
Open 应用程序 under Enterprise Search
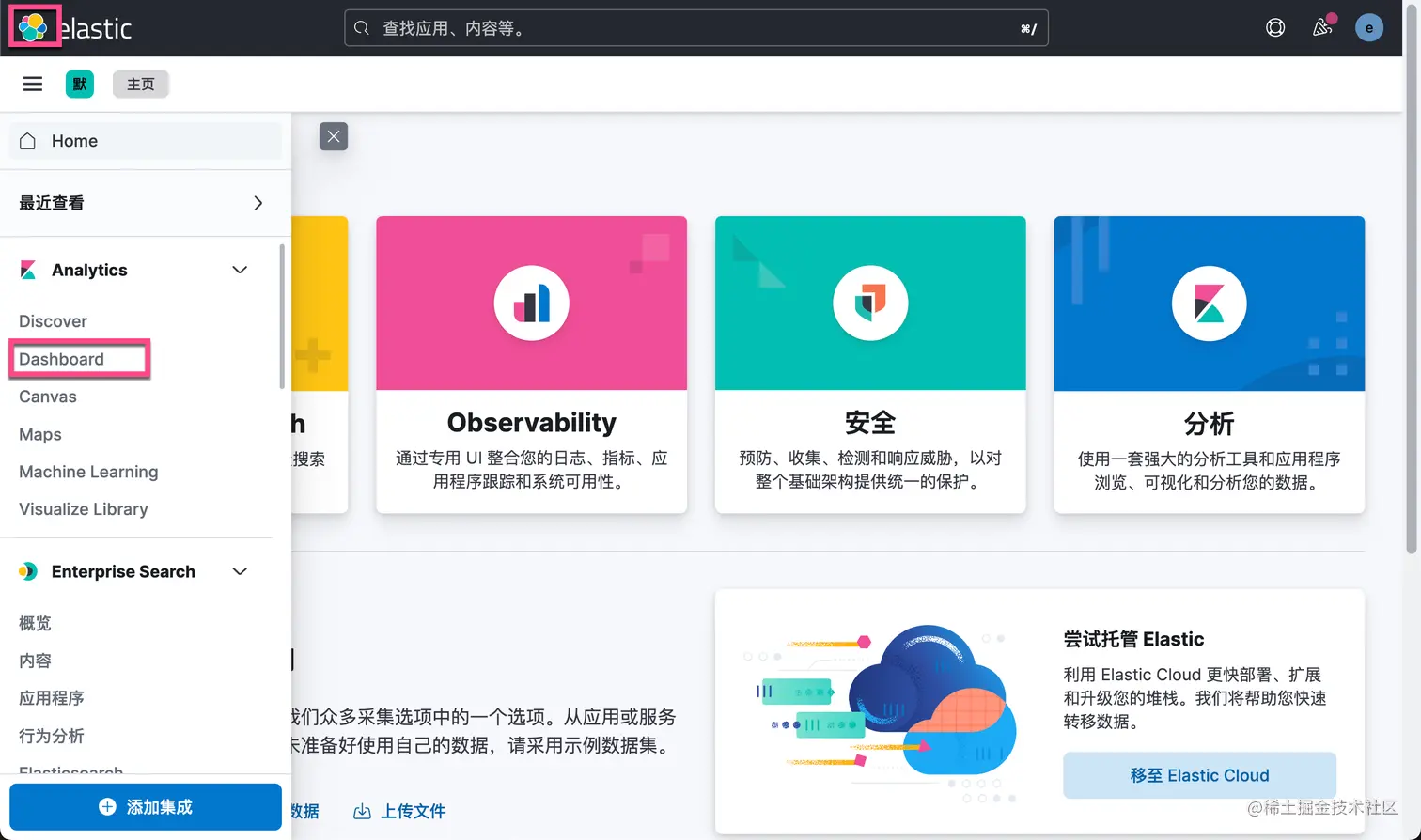(52, 698)
